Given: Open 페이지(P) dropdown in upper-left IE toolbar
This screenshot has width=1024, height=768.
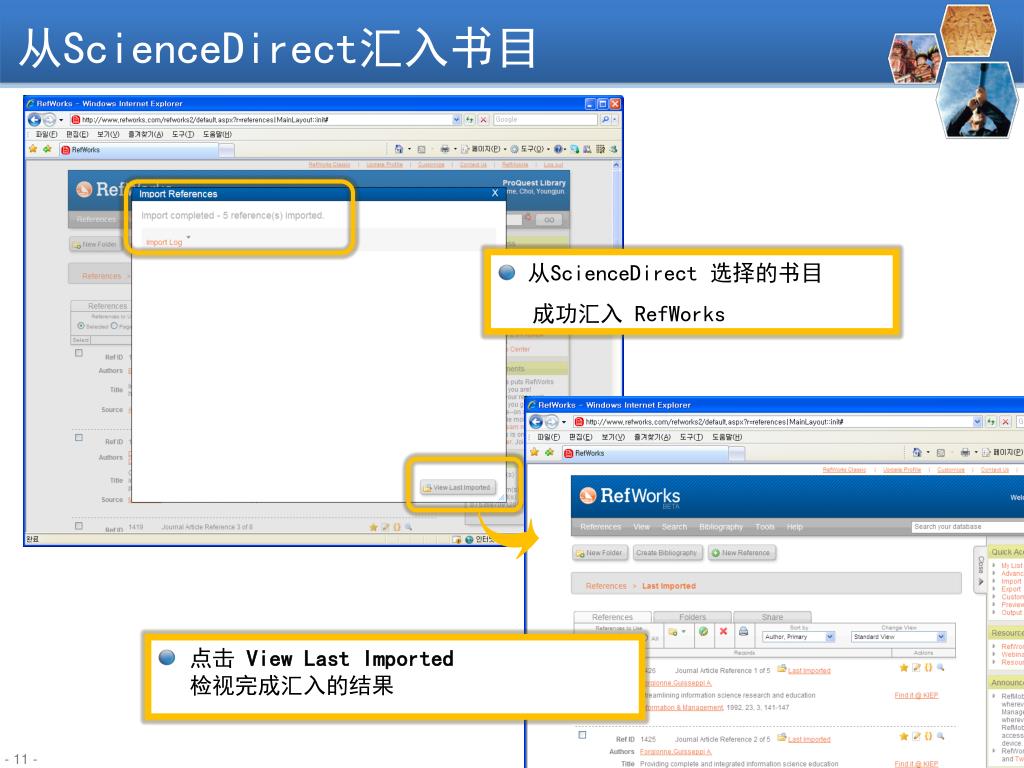Looking at the screenshot, I should (483, 149).
